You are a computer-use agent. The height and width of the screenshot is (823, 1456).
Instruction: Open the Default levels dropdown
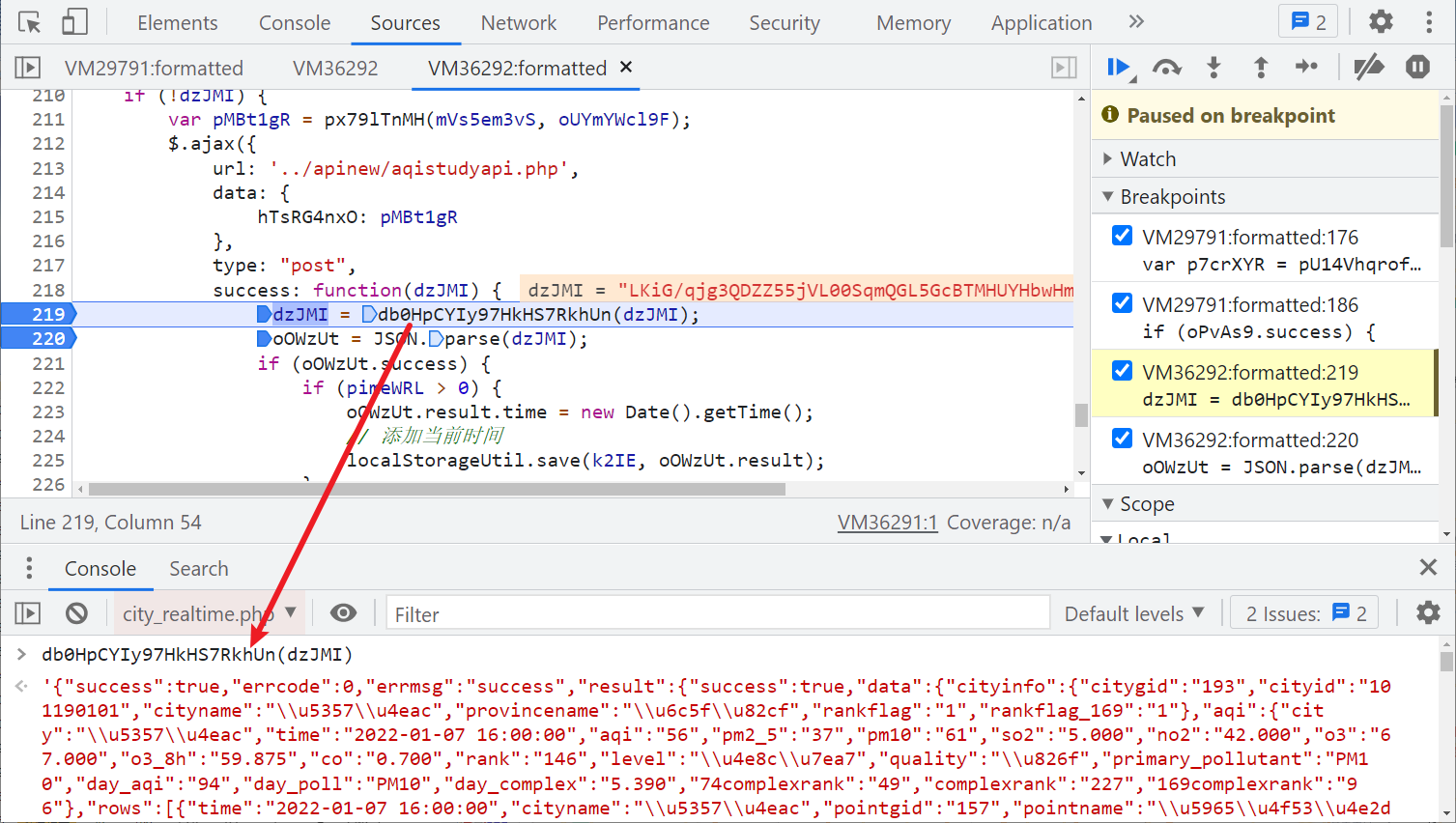[x=1134, y=613]
